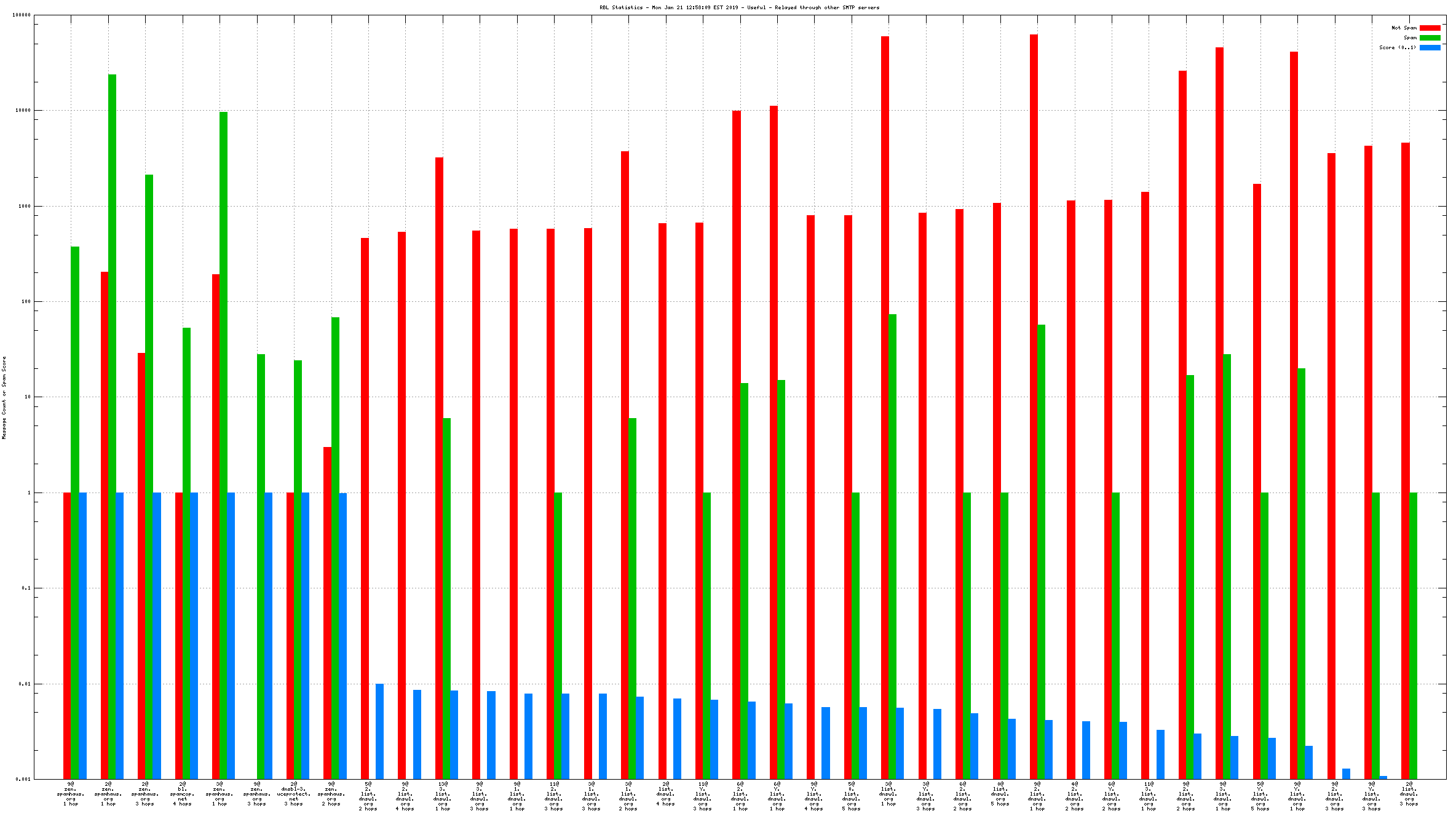Screen dimensions: 1456x819
Task: Click the x-axis label starting with 4@
Action: [1074, 796]
